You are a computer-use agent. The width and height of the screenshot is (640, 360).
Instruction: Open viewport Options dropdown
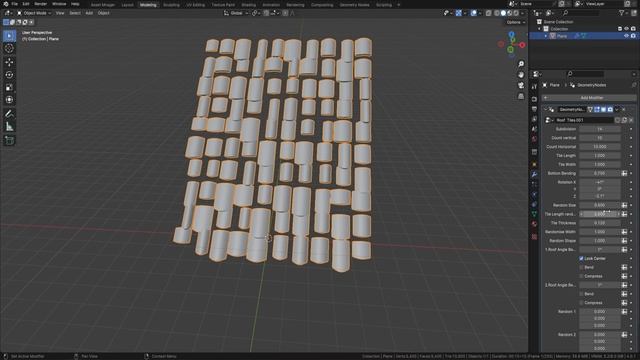click(516, 22)
